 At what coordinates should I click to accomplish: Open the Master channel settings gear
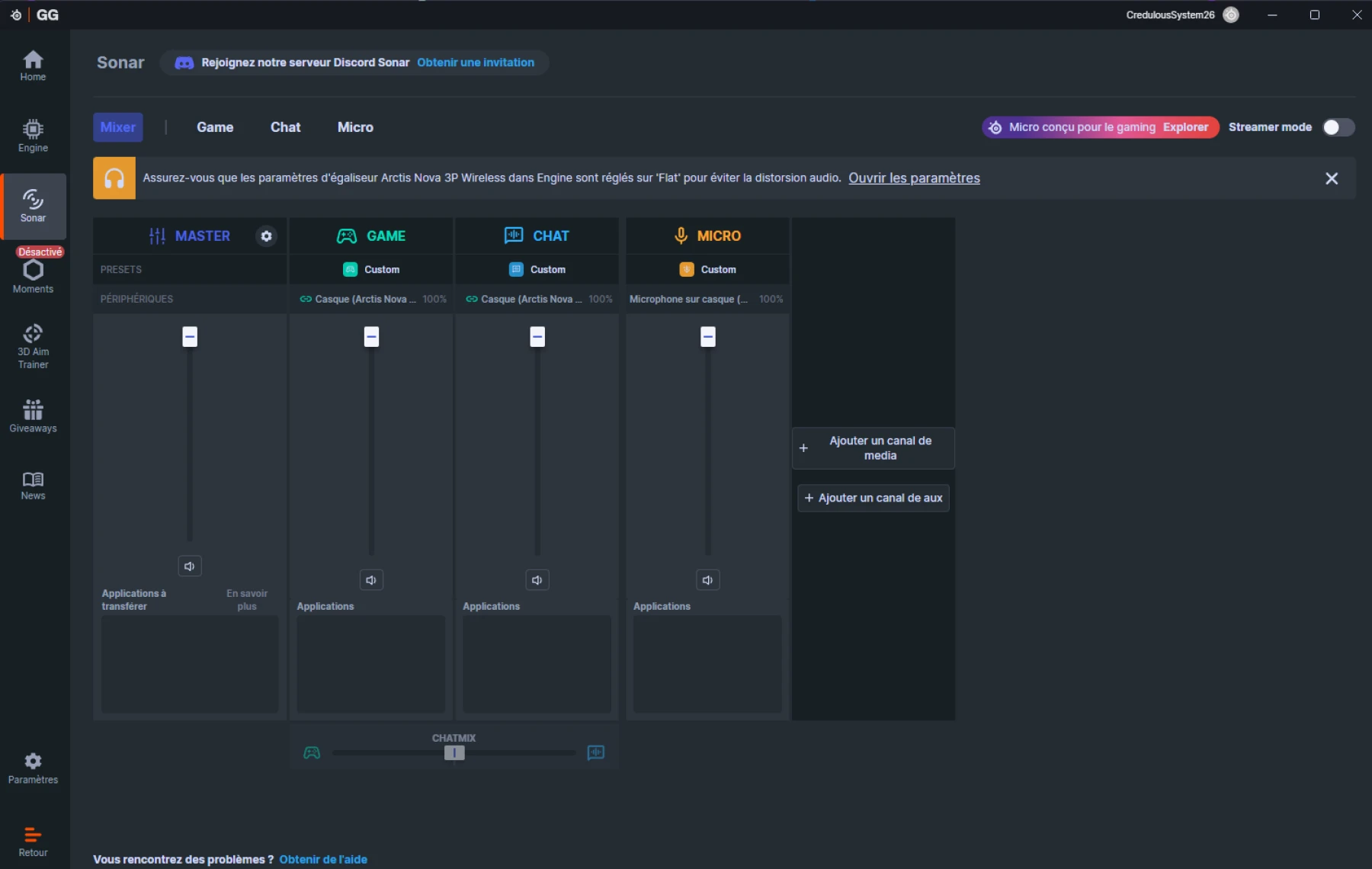[x=266, y=236]
